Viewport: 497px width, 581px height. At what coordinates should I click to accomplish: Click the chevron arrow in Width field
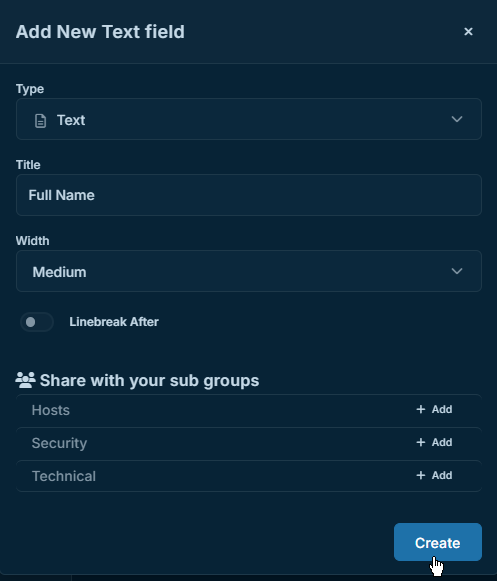(457, 271)
